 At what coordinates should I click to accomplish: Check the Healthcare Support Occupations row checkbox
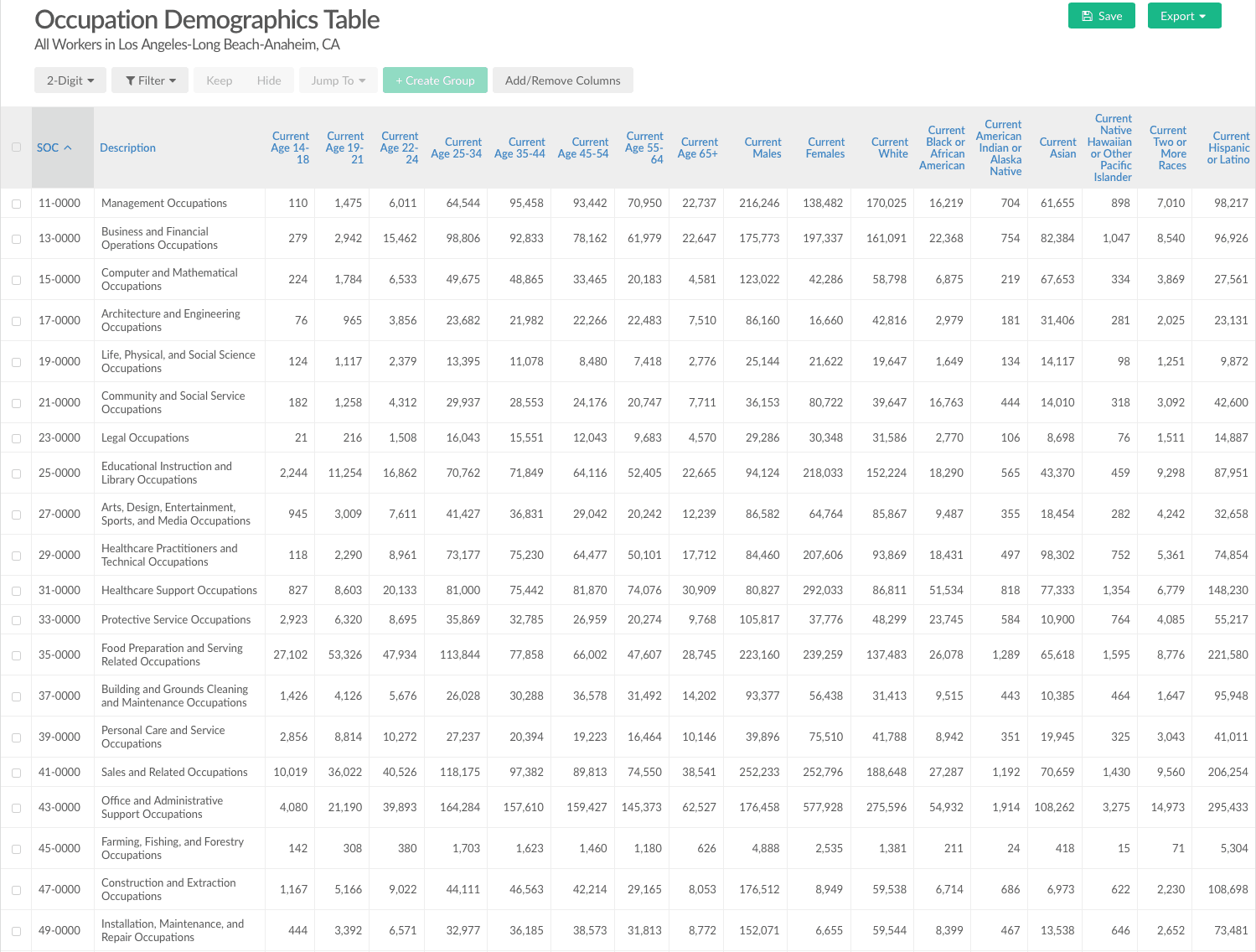click(x=16, y=591)
